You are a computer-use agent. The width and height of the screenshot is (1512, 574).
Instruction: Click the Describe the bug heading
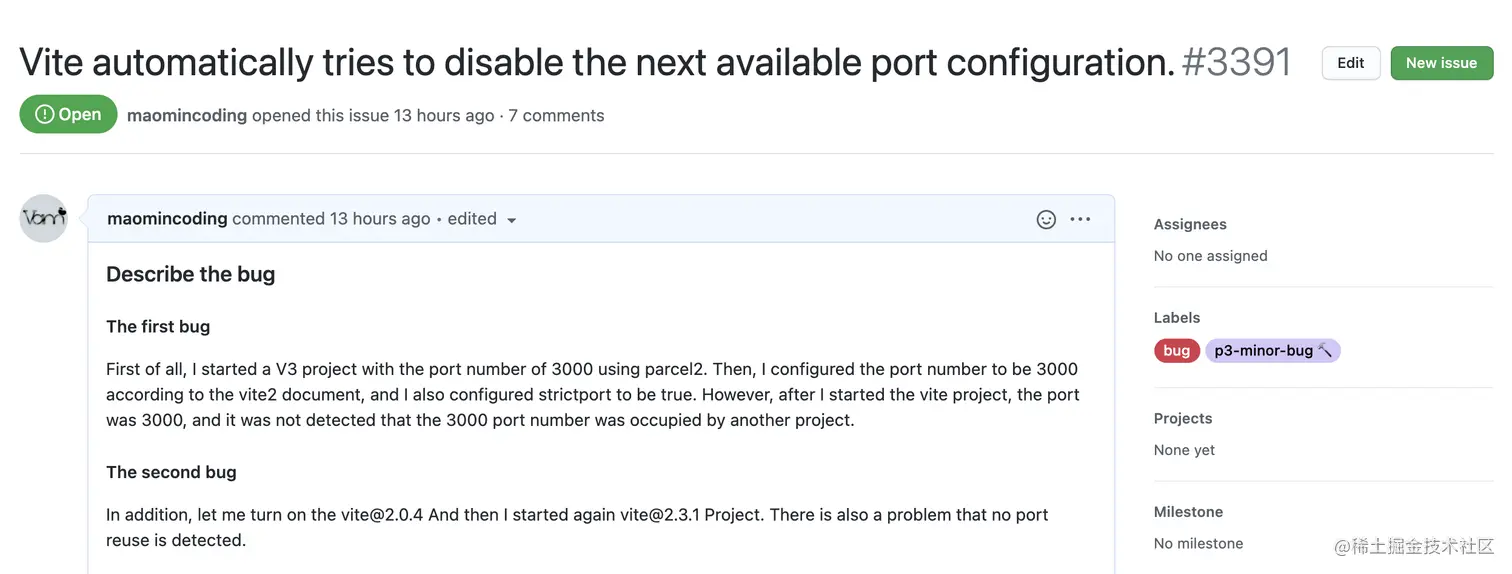click(190, 275)
